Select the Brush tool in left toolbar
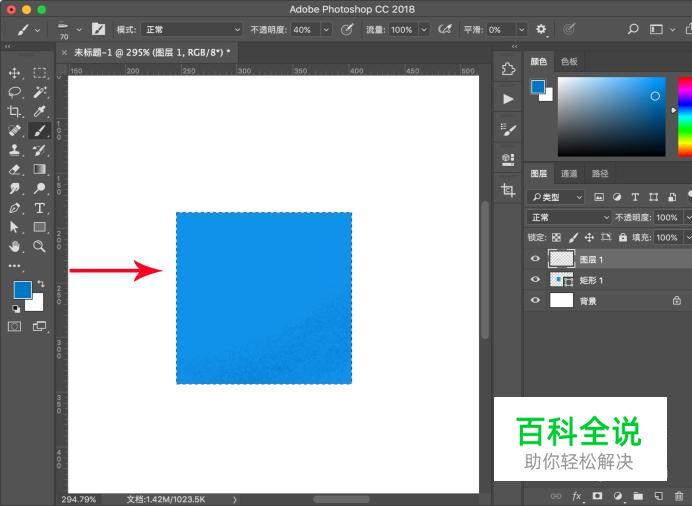692x506 pixels. 40,131
